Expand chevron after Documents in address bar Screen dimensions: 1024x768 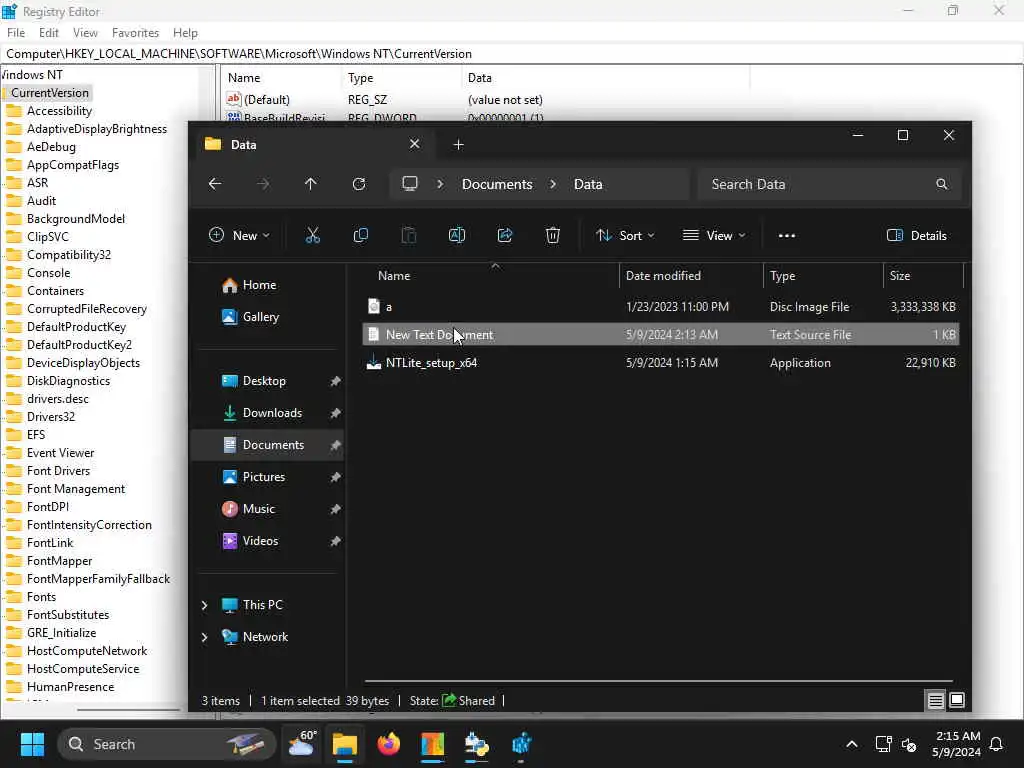(553, 184)
